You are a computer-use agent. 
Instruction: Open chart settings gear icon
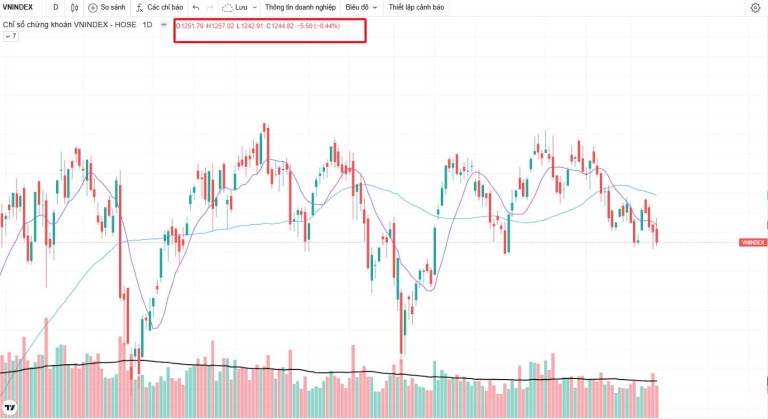pos(755,7)
